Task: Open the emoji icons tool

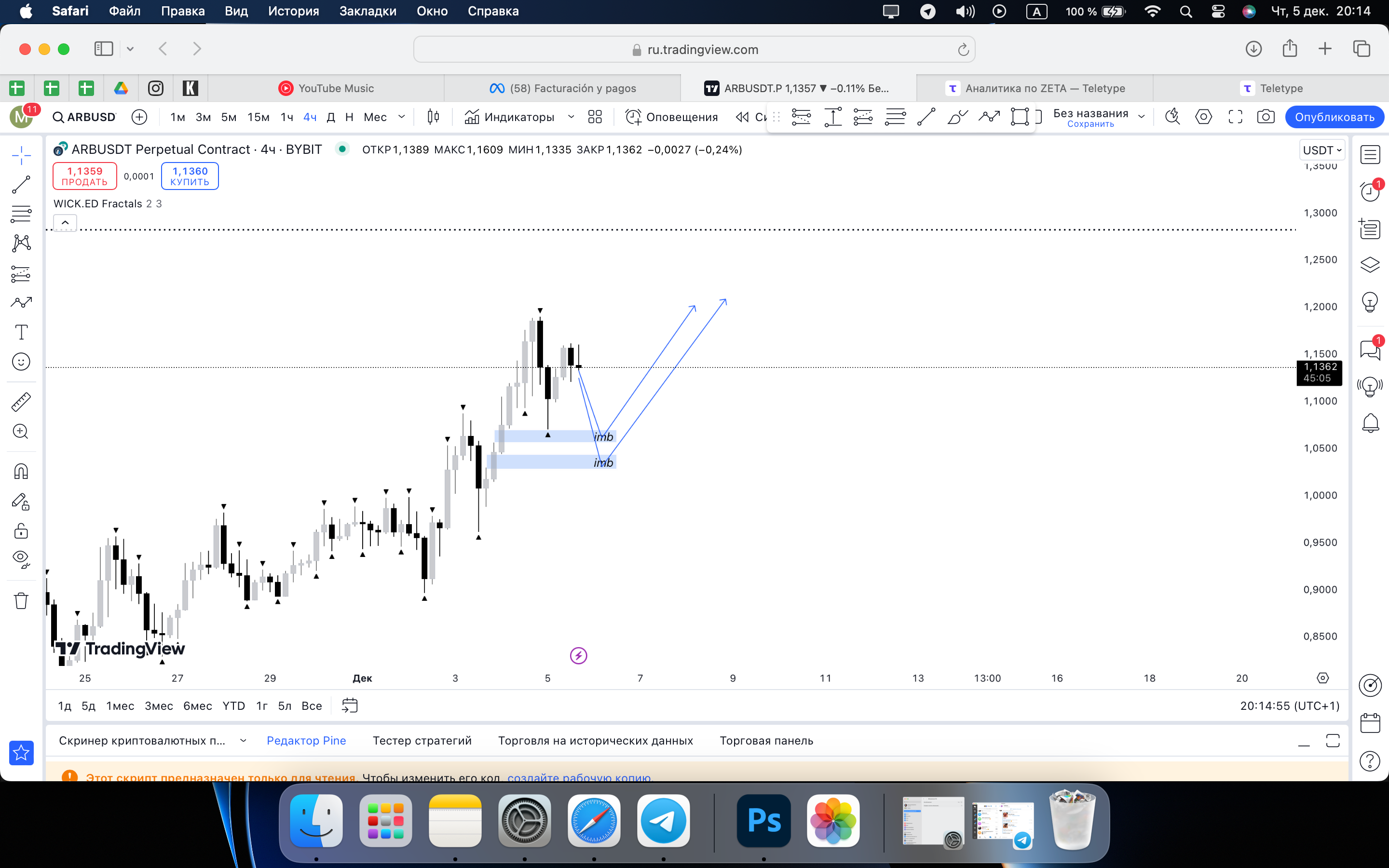Action: (21, 362)
